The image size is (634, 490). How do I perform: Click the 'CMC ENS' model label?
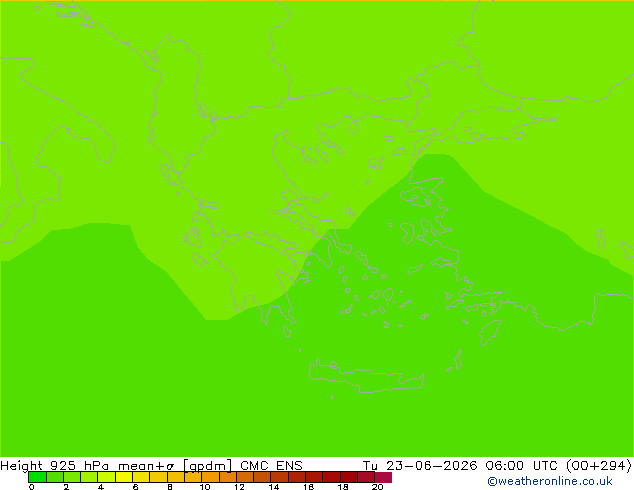coord(271,465)
